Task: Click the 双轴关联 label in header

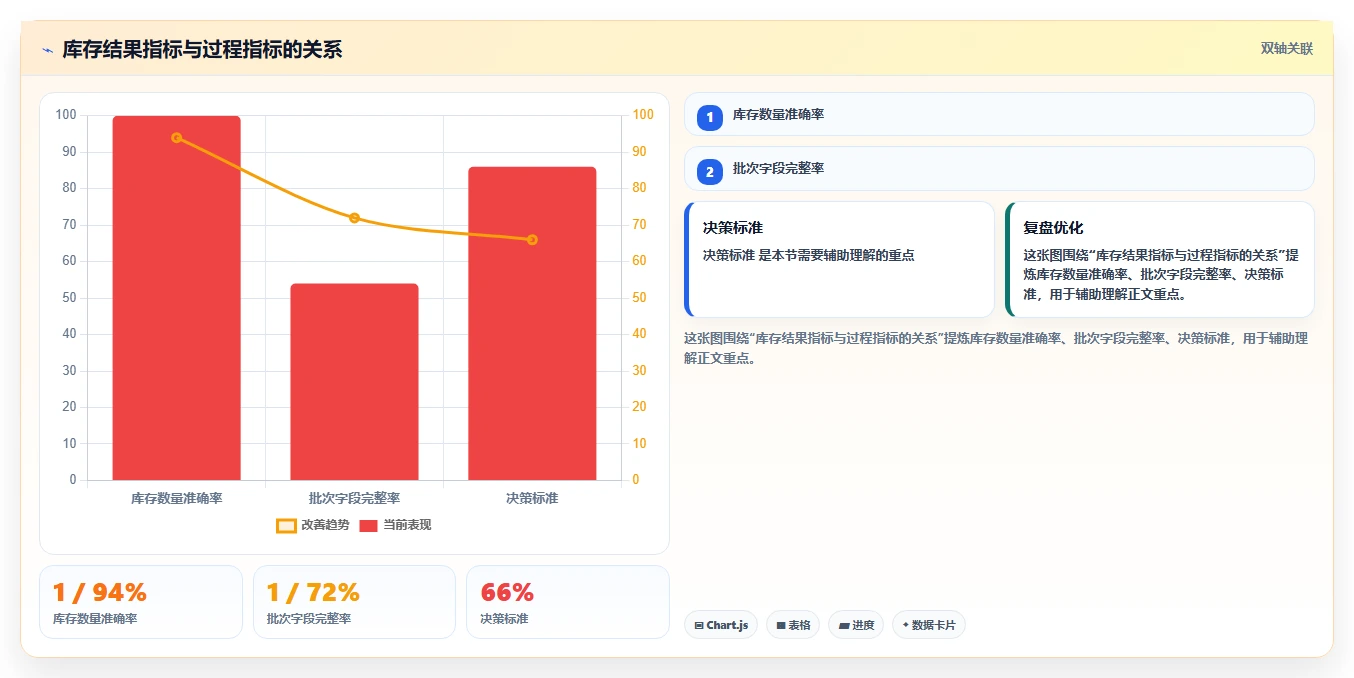Action: coord(1286,49)
